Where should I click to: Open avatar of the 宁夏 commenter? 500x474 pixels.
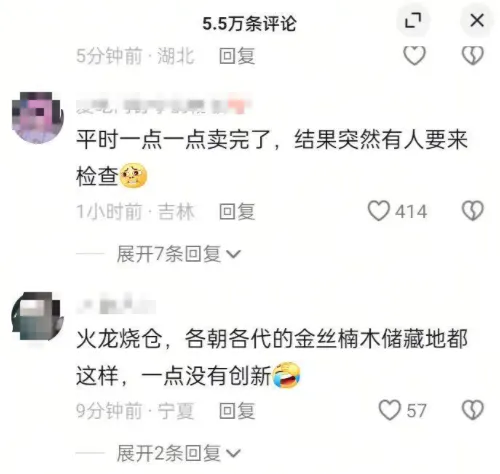(x=38, y=316)
